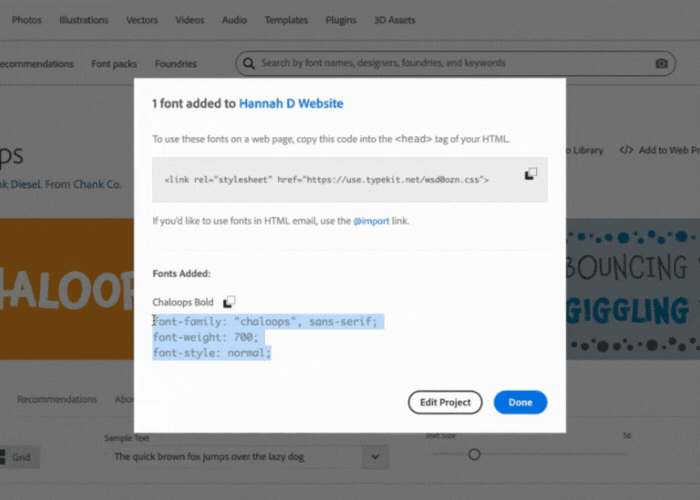Viewport: 700px width, 500px height.
Task: Select the font-weight: 700 line
Action: pos(205,337)
